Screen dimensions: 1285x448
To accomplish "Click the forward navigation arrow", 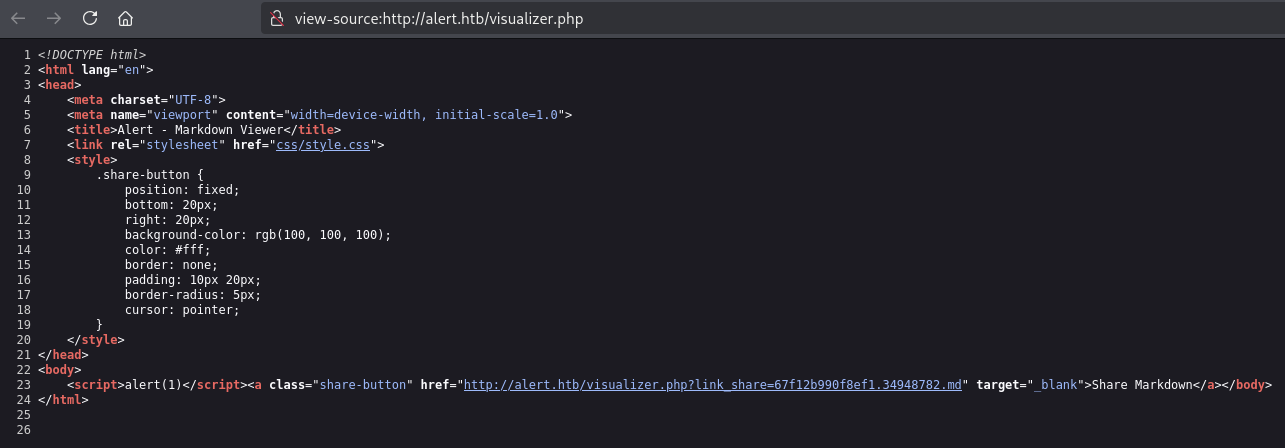I will [x=53, y=18].
